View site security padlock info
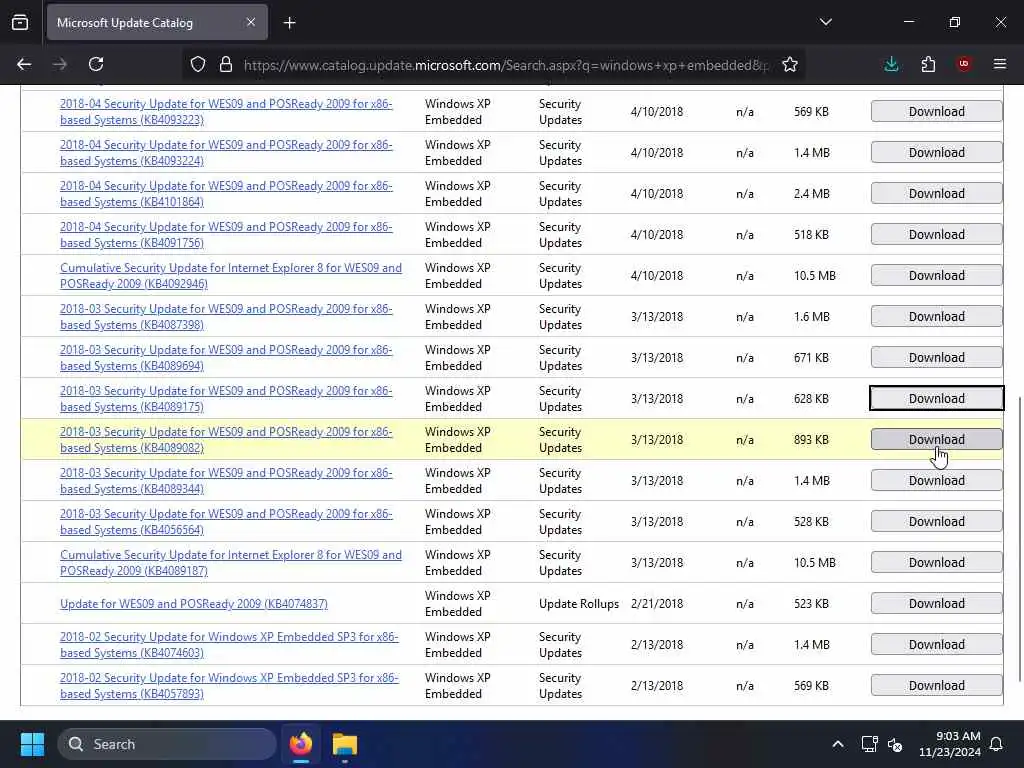 (226, 64)
